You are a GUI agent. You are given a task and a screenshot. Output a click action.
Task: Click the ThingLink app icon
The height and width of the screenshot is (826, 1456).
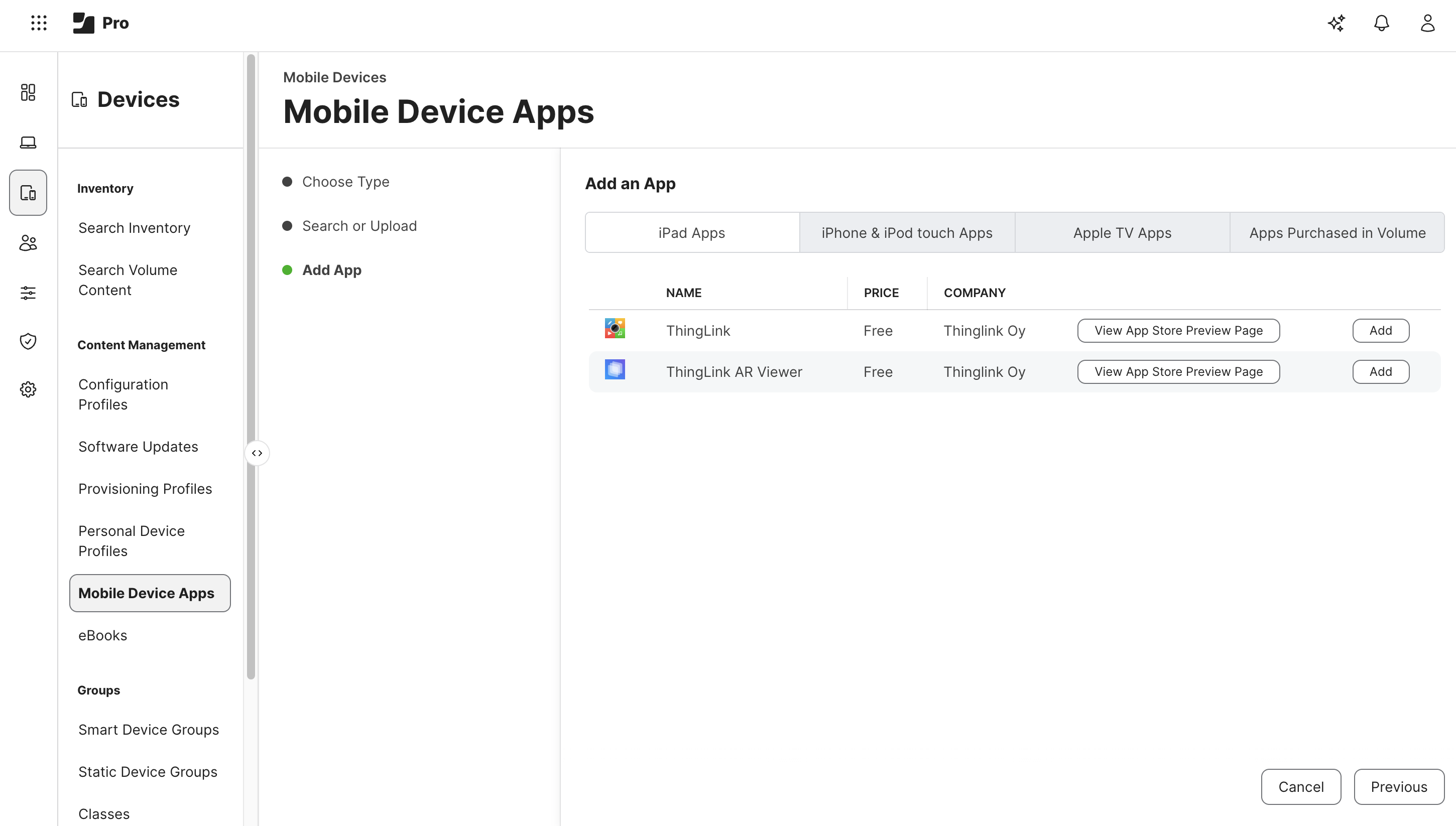615,329
